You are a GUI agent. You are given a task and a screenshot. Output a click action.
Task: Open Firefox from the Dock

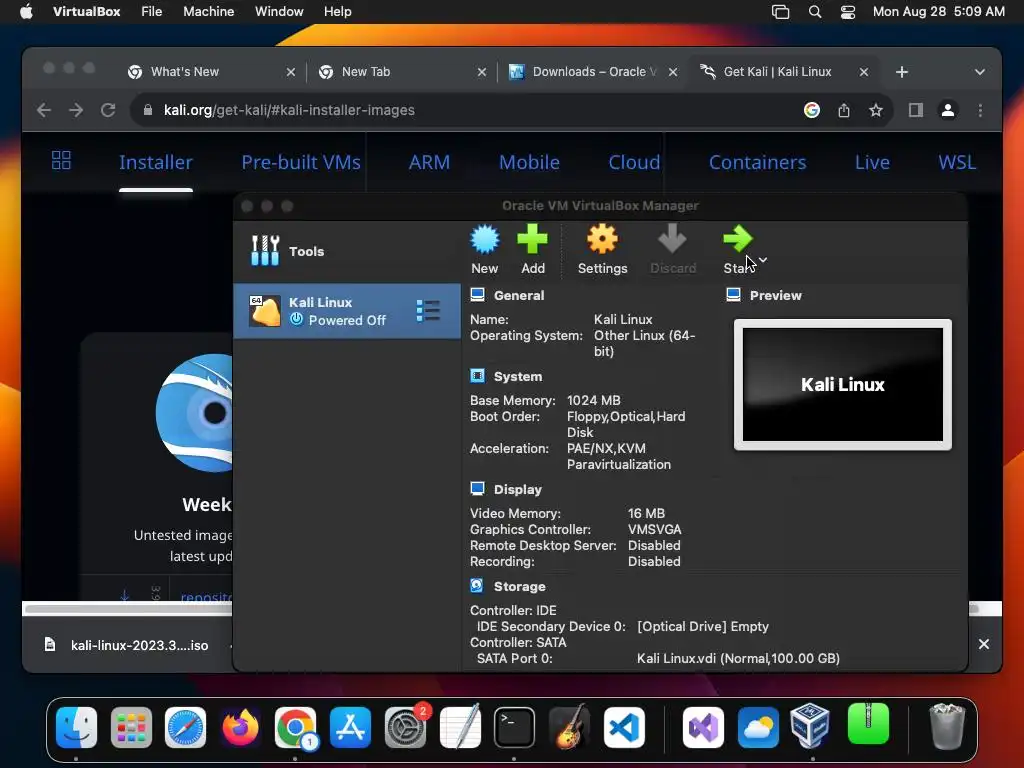(240, 727)
